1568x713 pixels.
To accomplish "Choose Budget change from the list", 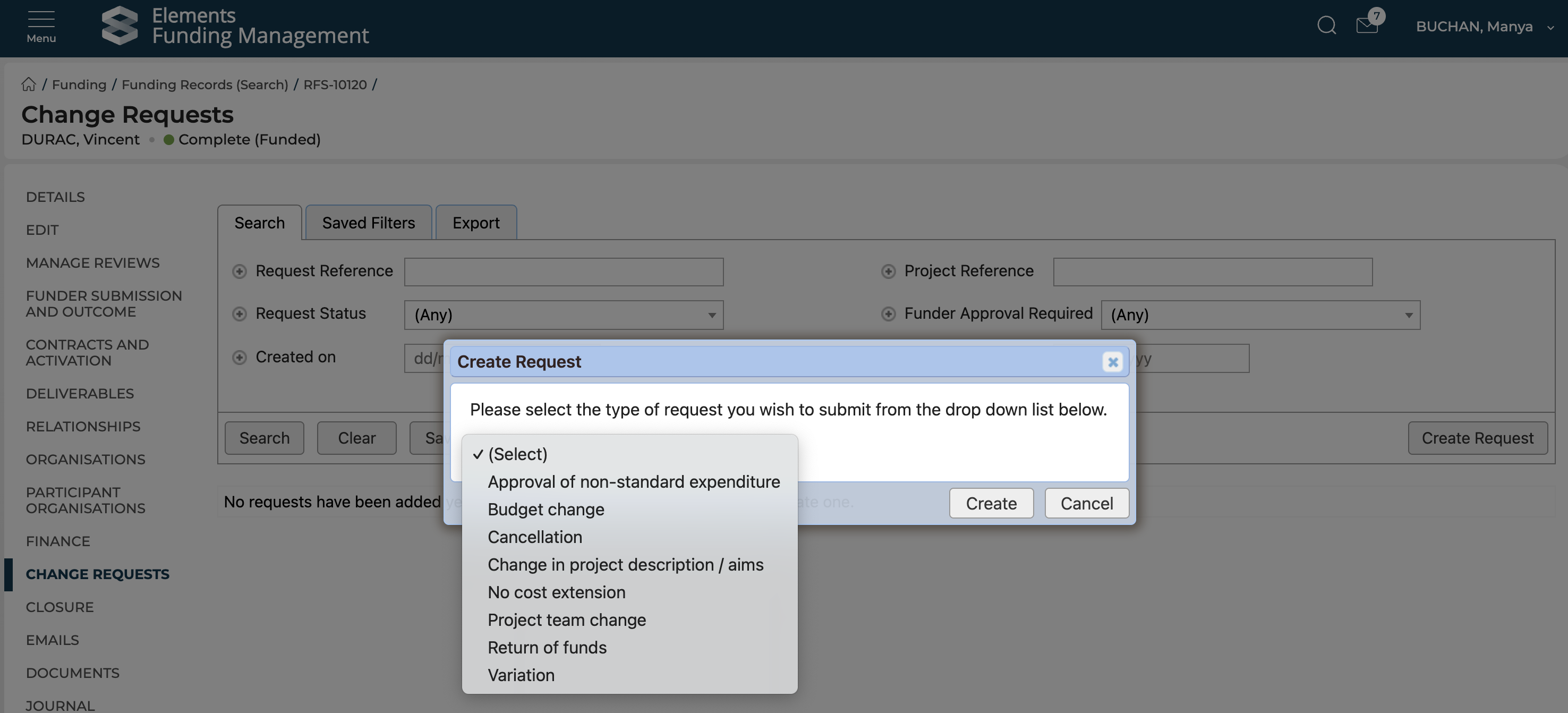I will [x=546, y=510].
